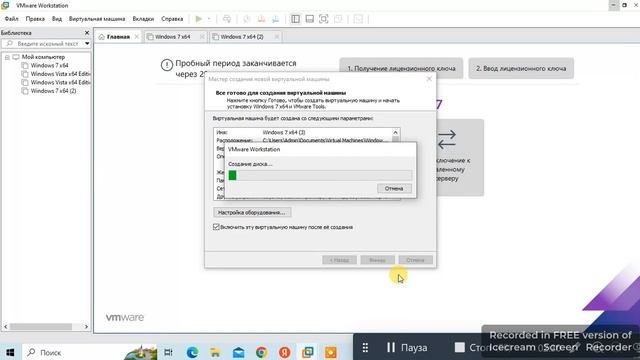Click the Send Ctrl+Alt+Del toolbar icon

[227, 19]
